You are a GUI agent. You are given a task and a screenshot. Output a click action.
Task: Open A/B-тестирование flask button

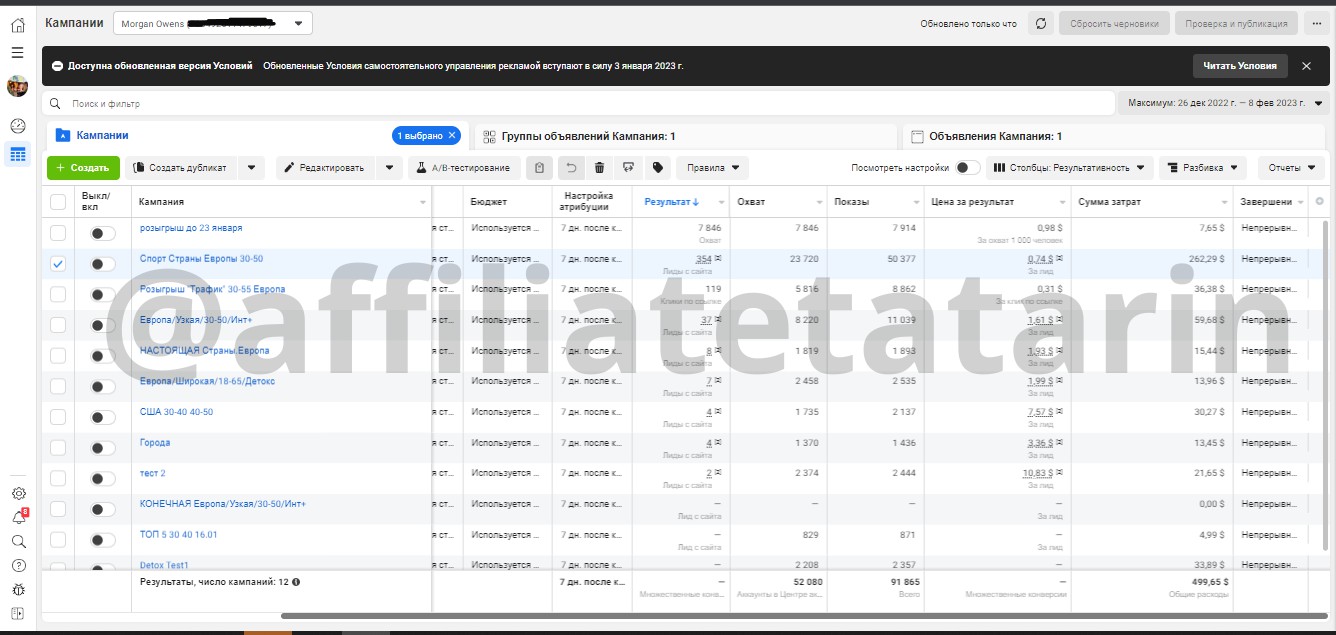tap(464, 168)
